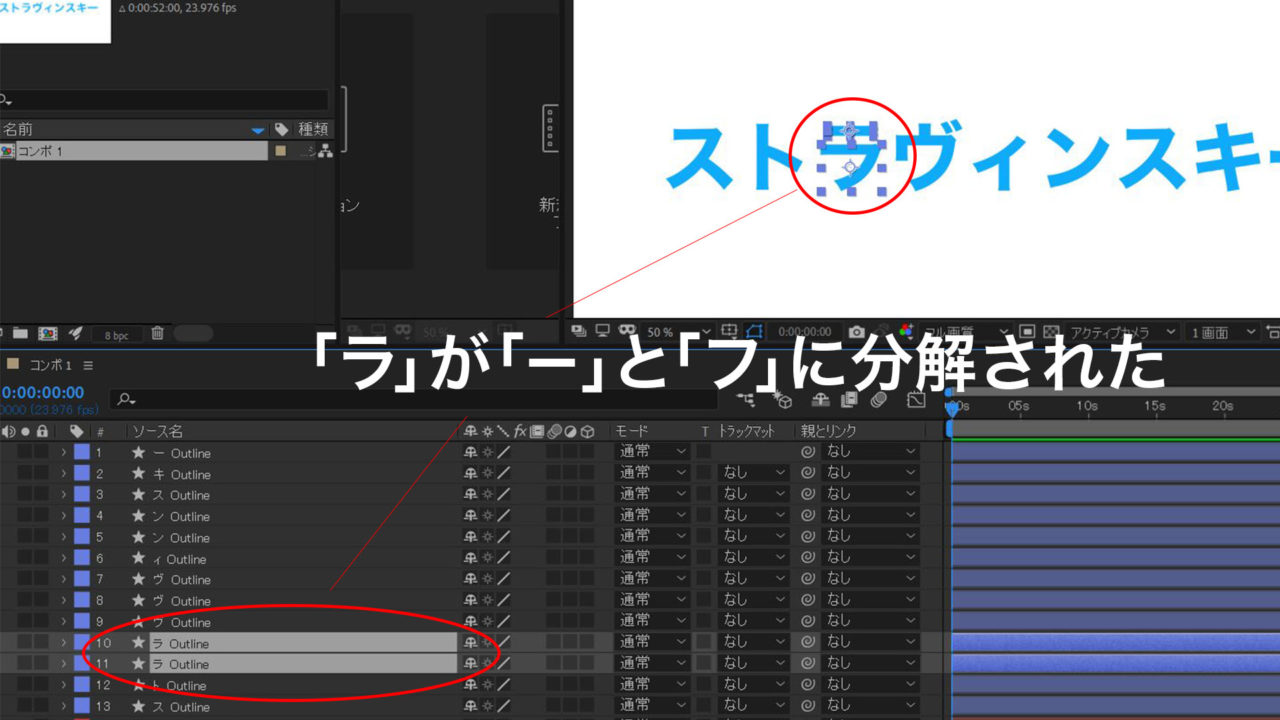This screenshot has width=1280, height=720.
Task: Toggle shy switch on layer 12
Action: pos(471,685)
